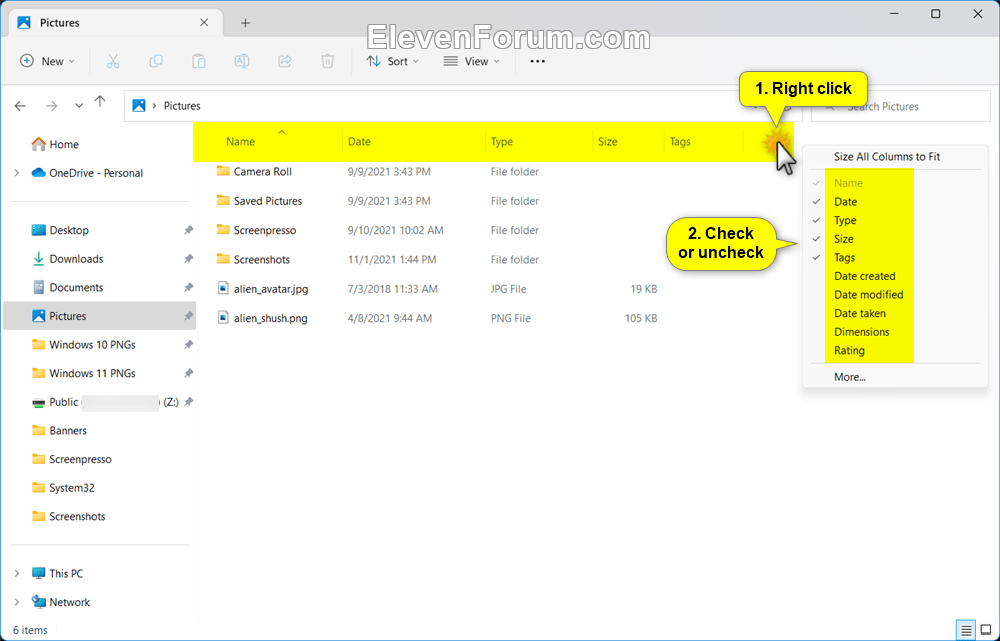Select Size All Columns to Fit
Screen dimensions: 1000x641
pos(887,156)
